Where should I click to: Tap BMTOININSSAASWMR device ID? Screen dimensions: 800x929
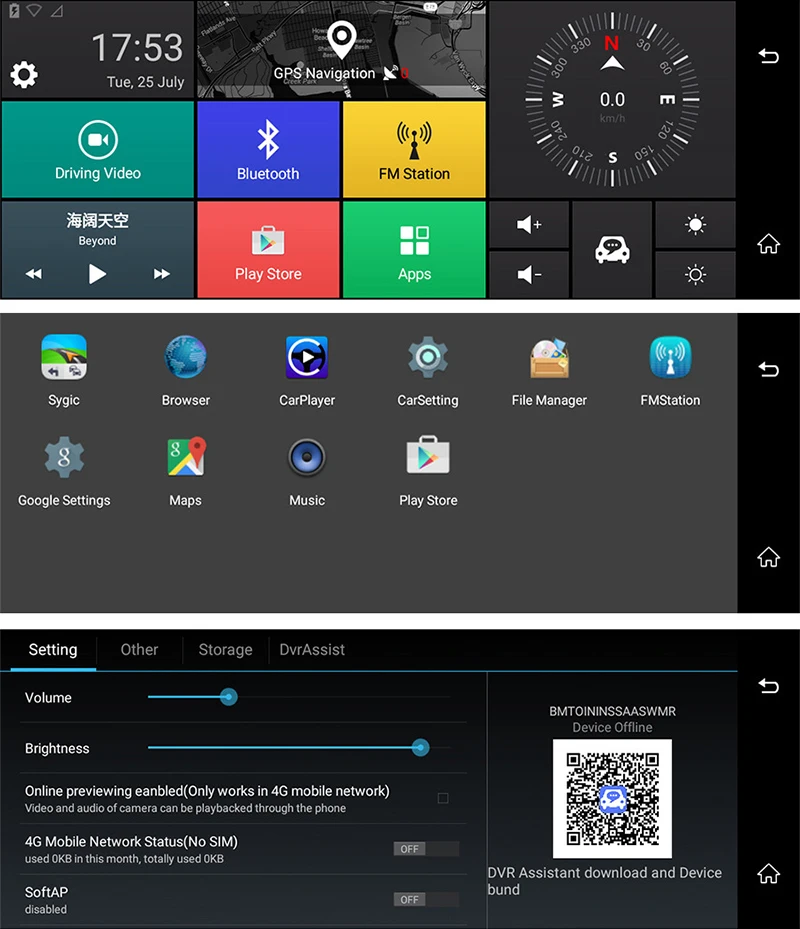coord(612,711)
